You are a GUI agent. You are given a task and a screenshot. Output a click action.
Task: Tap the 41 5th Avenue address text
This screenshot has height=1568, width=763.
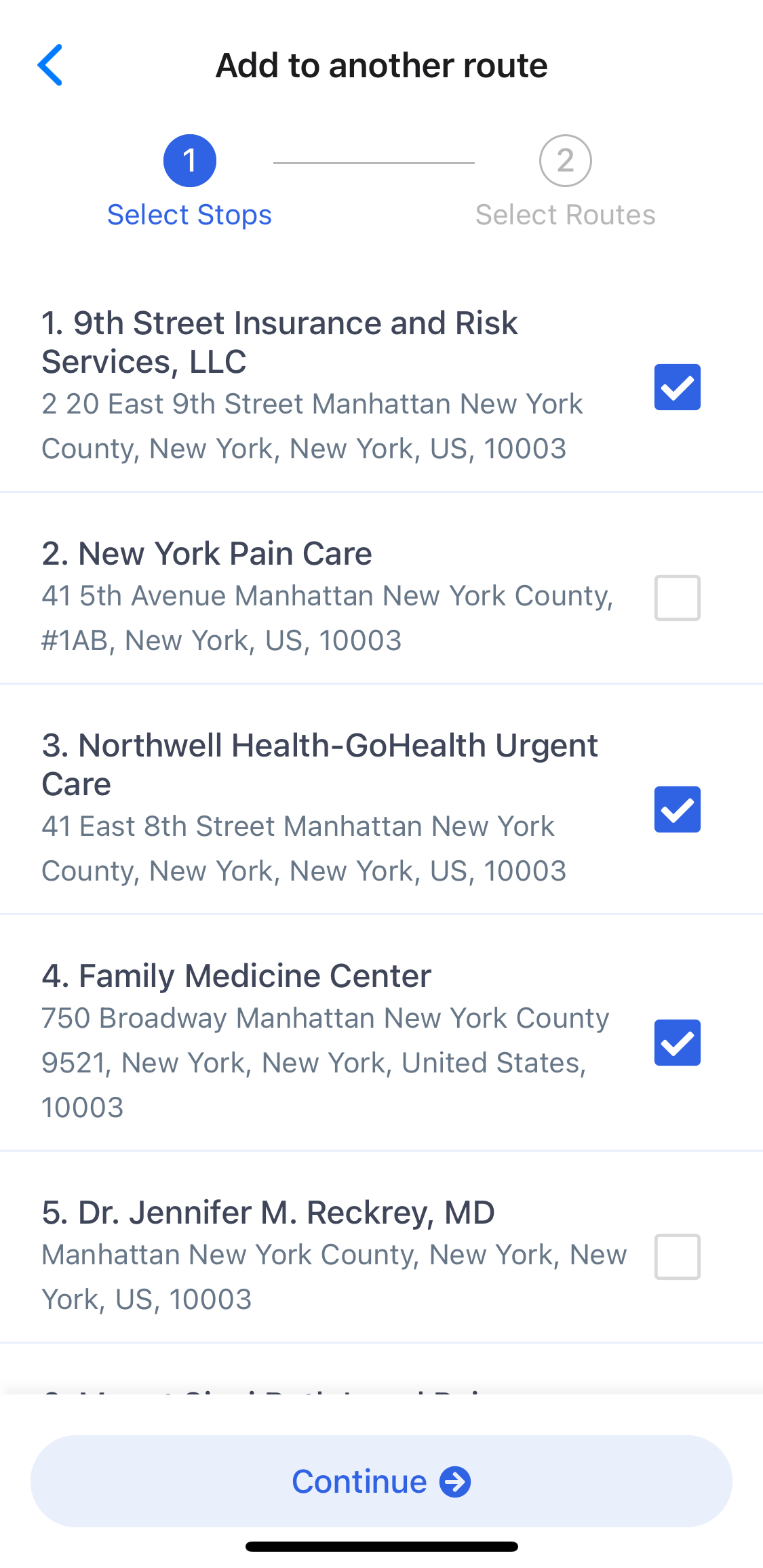[x=328, y=618]
